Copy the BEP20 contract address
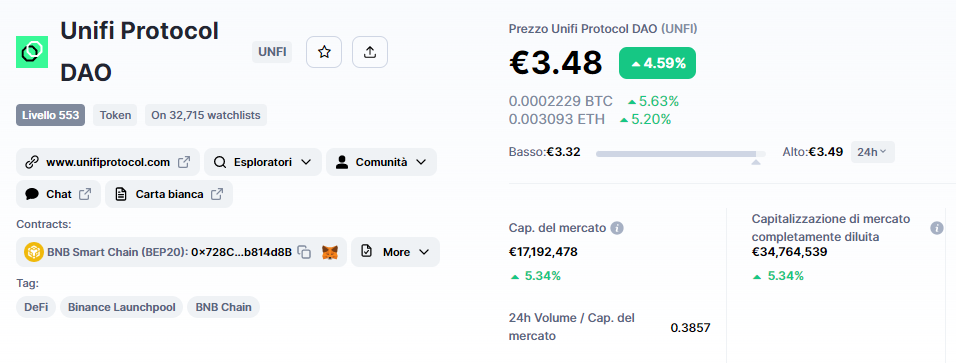The height and width of the screenshot is (363, 956). [304, 252]
